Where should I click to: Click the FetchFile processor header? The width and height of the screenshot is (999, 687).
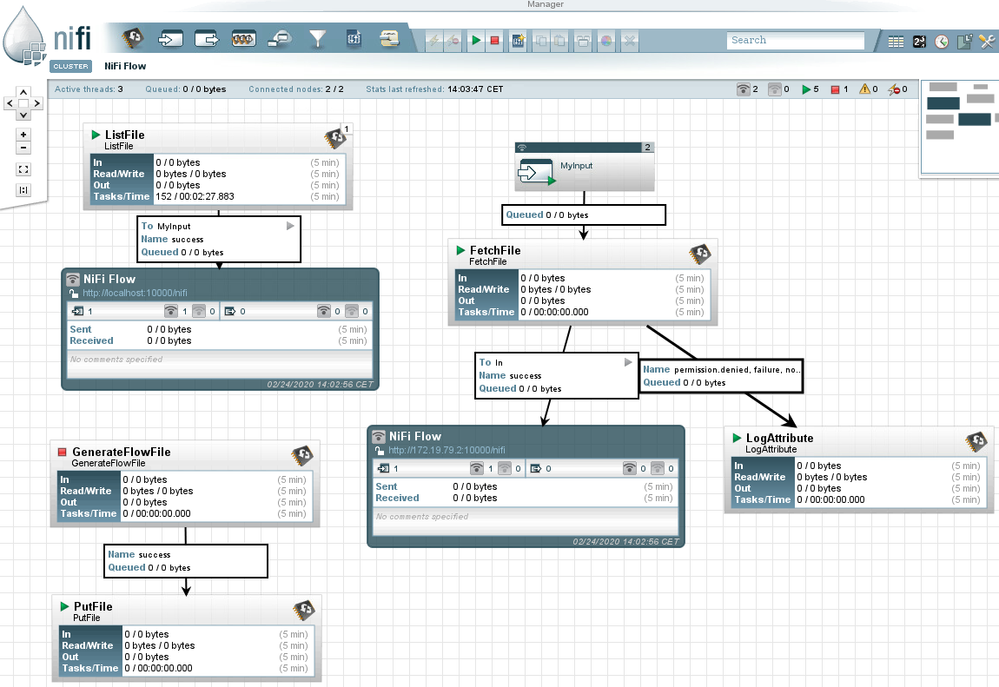[582, 254]
